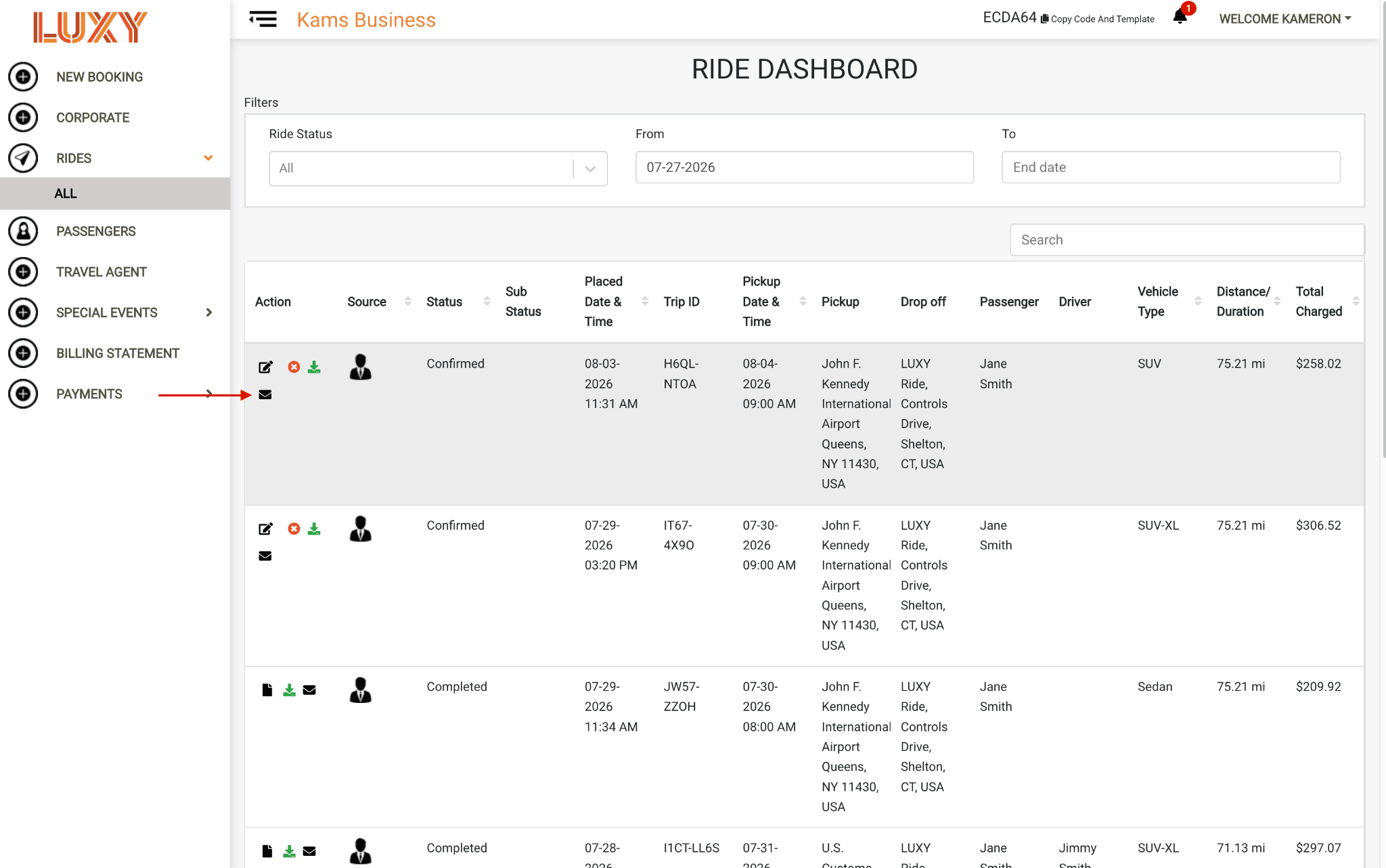Click the Billing Statement plus icon
Screen dimensions: 1386x868
(23, 353)
